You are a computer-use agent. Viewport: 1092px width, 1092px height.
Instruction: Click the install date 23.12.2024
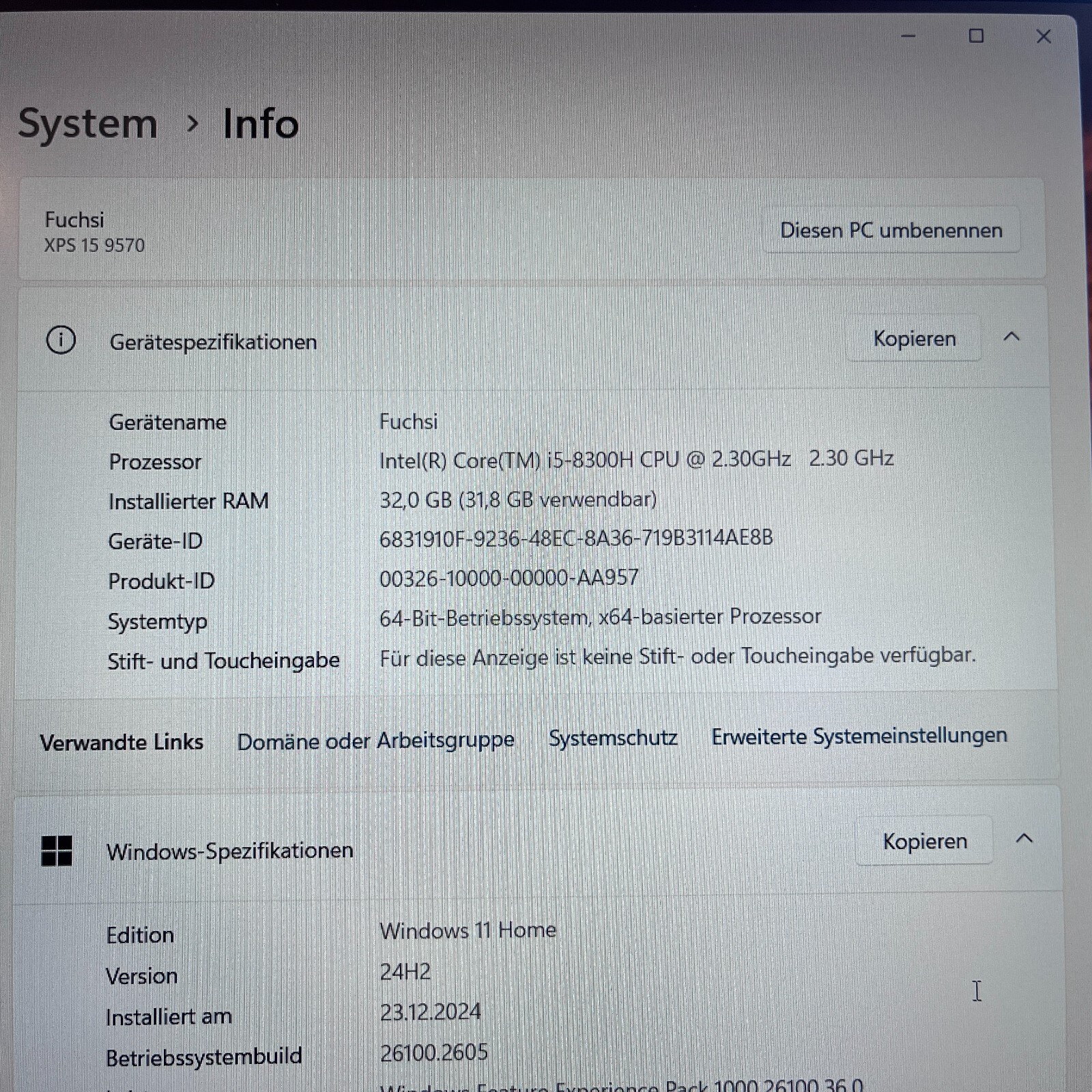click(x=430, y=1012)
